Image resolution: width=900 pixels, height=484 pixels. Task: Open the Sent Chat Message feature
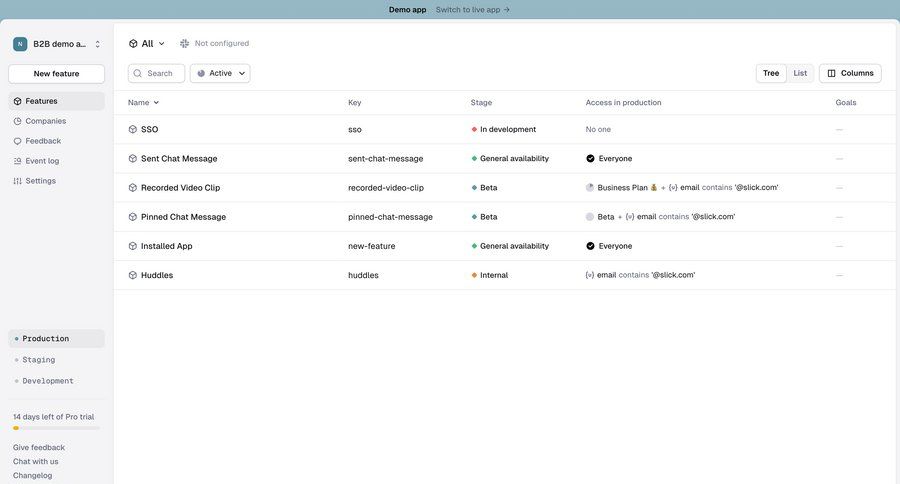point(179,158)
